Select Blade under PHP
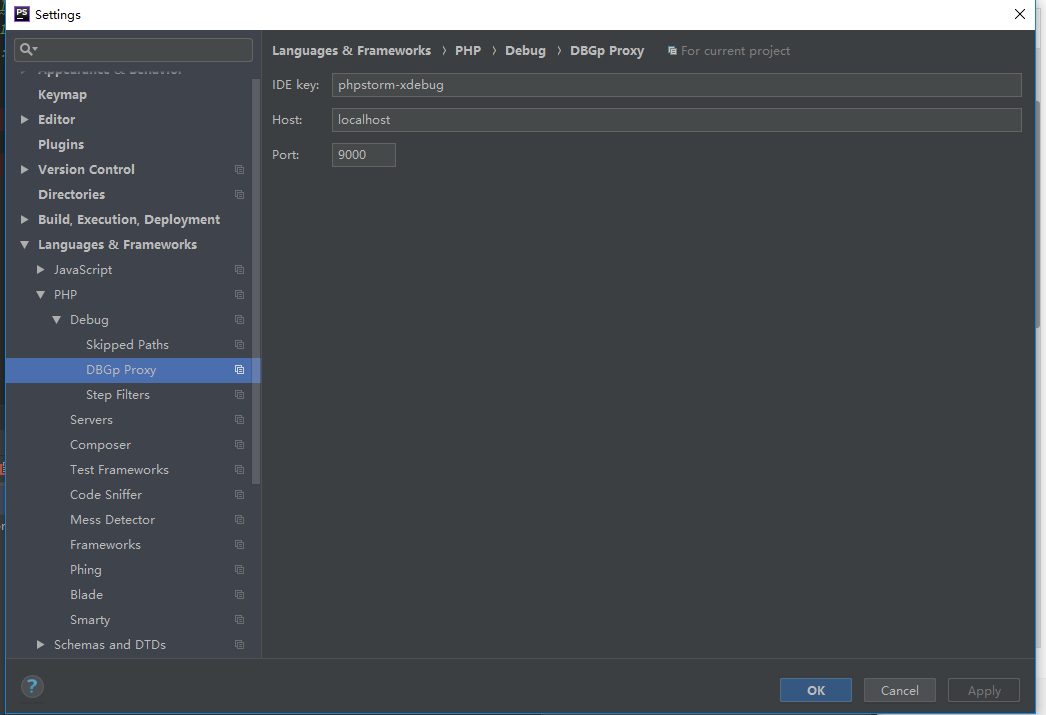The height and width of the screenshot is (715, 1046). click(x=86, y=595)
